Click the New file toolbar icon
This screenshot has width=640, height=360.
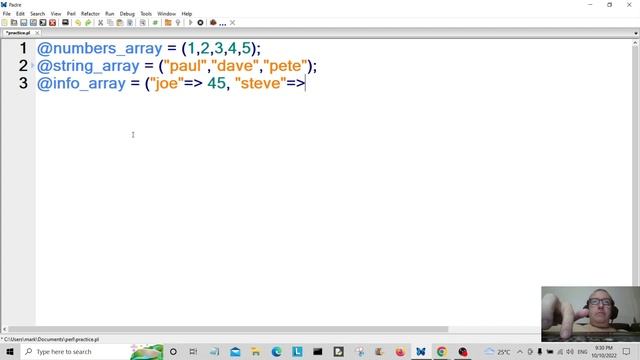coord(4,23)
